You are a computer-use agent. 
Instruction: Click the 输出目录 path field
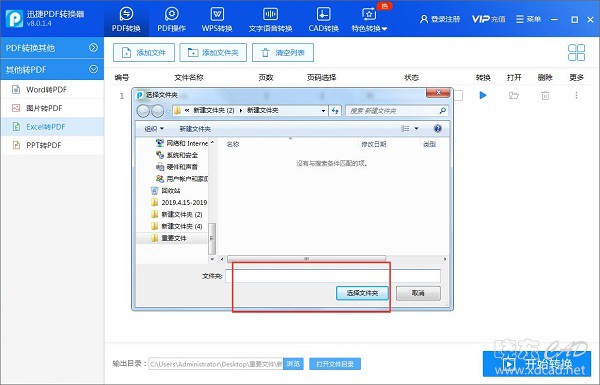coord(216,364)
